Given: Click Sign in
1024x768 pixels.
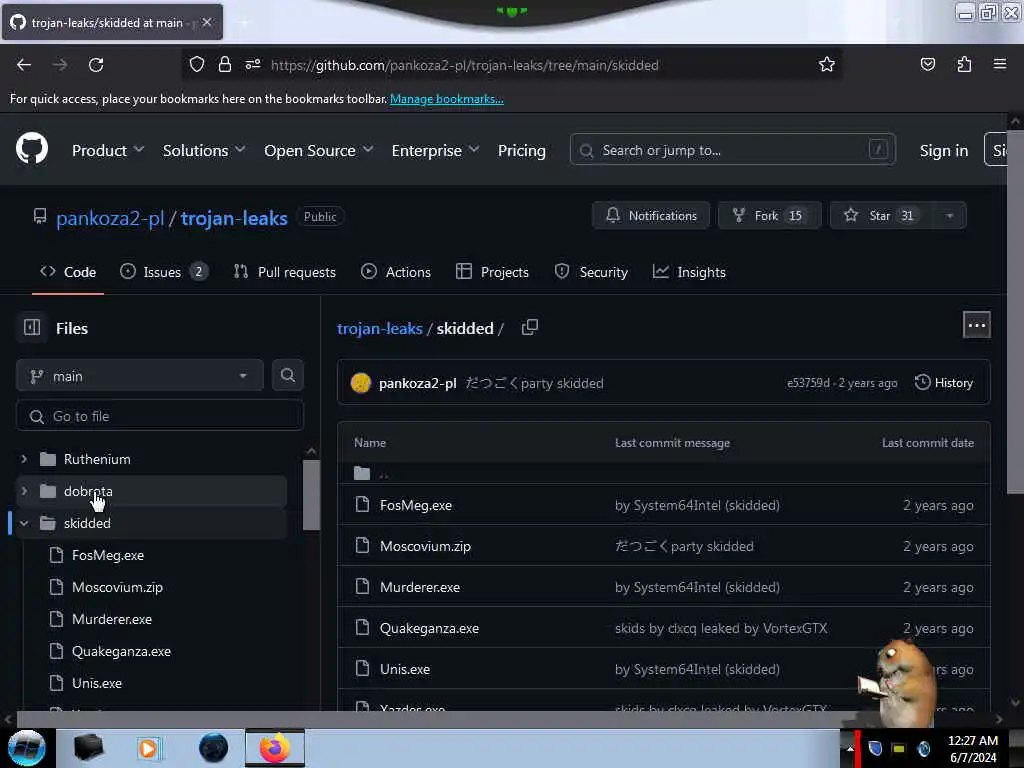Looking at the screenshot, I should (x=944, y=150).
